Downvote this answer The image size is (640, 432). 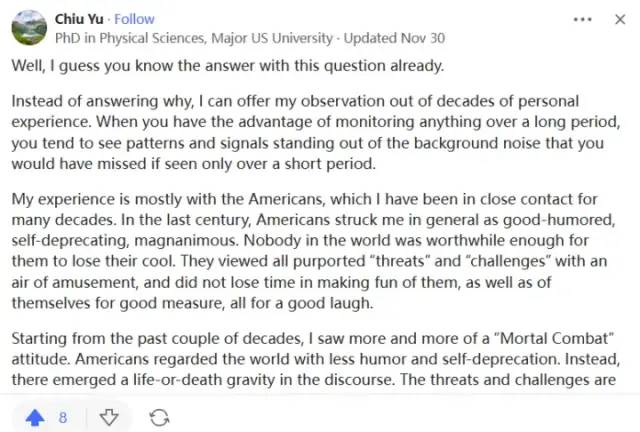tap(110, 416)
